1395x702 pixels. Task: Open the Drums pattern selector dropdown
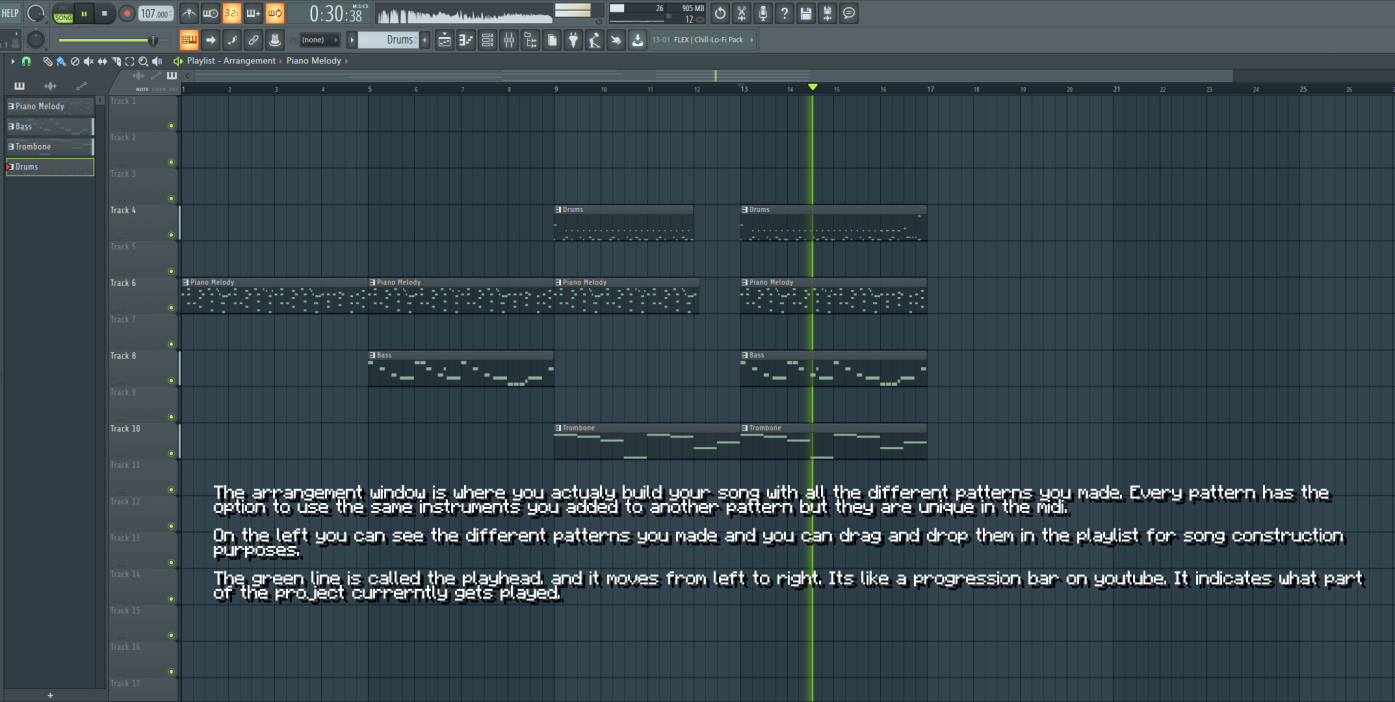pos(389,40)
